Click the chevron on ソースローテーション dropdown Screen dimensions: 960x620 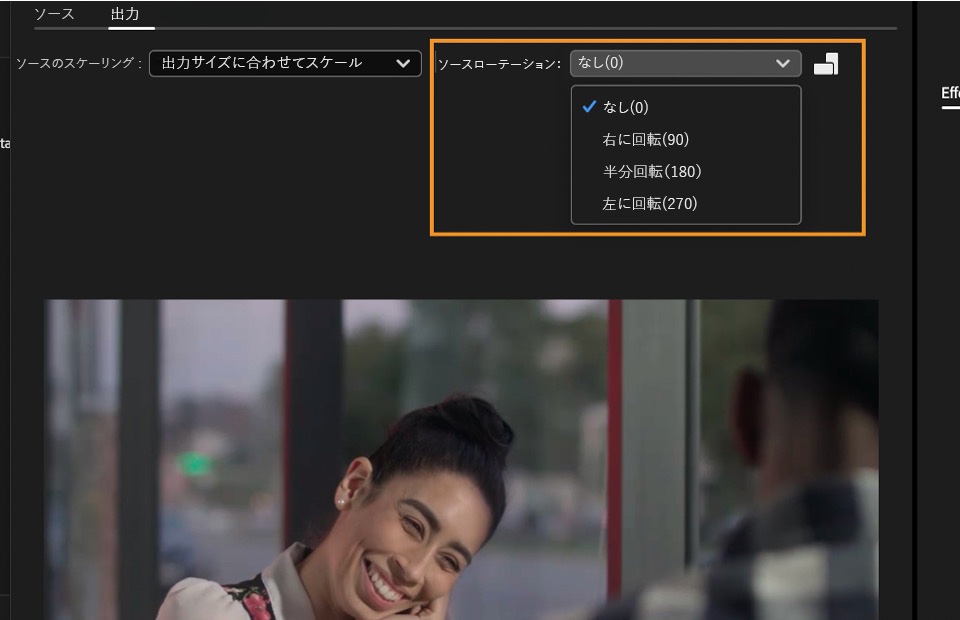click(x=784, y=63)
